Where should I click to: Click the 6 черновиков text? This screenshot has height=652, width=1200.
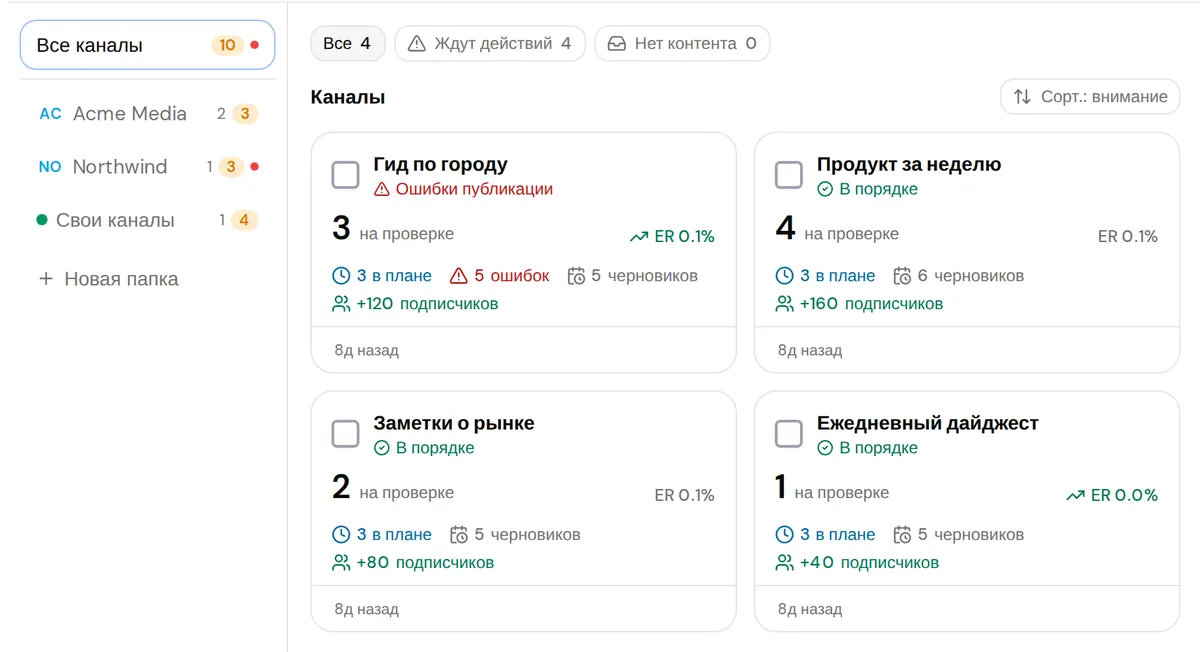coord(971,276)
